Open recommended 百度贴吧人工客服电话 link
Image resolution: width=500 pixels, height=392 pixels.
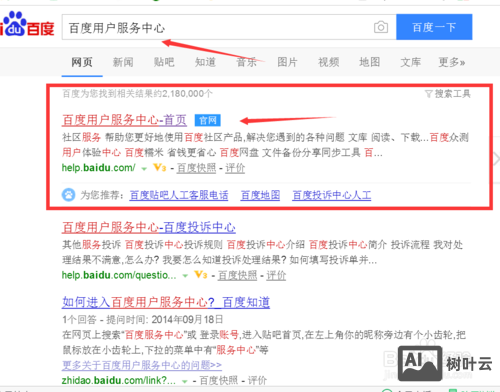[x=179, y=195]
